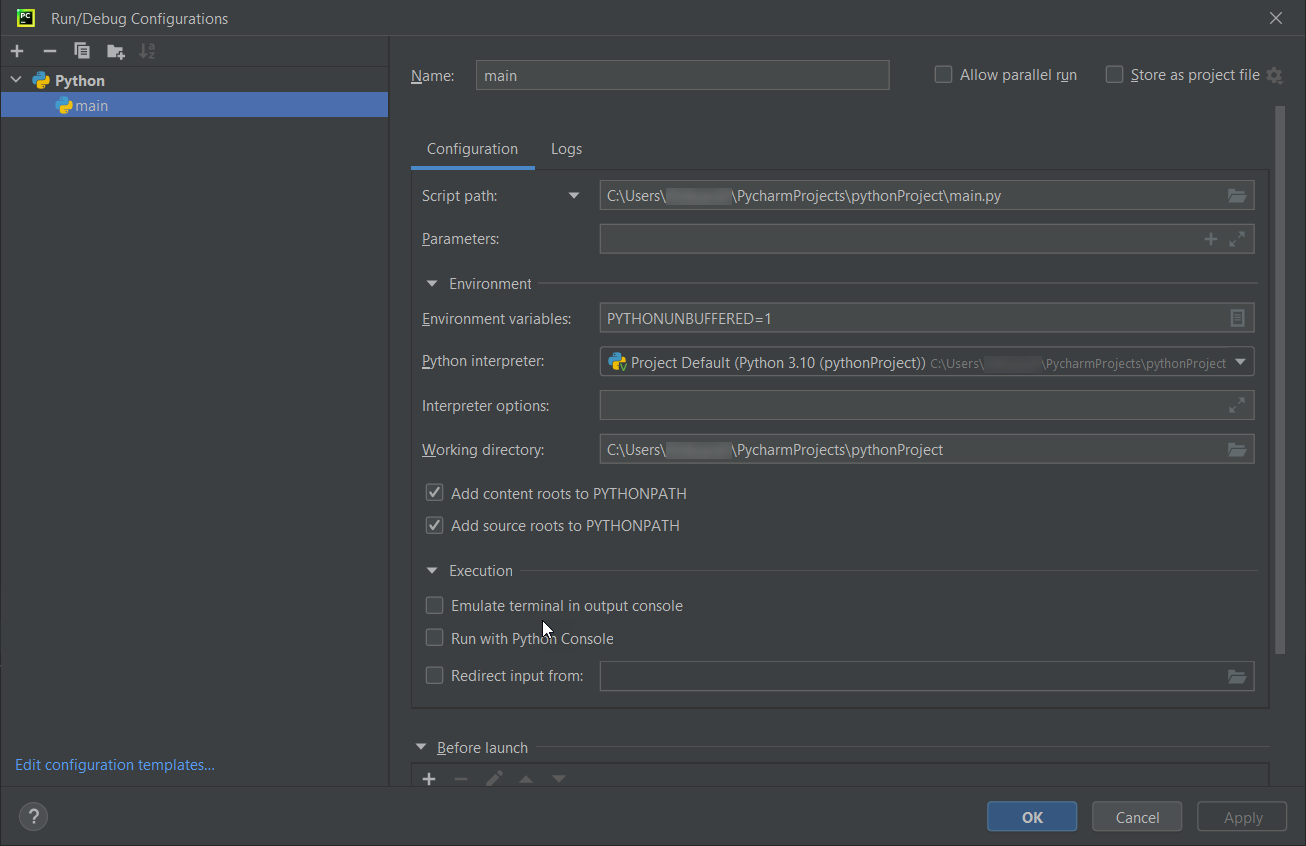Collapse the Before launch section
The width and height of the screenshot is (1306, 846).
(420, 748)
